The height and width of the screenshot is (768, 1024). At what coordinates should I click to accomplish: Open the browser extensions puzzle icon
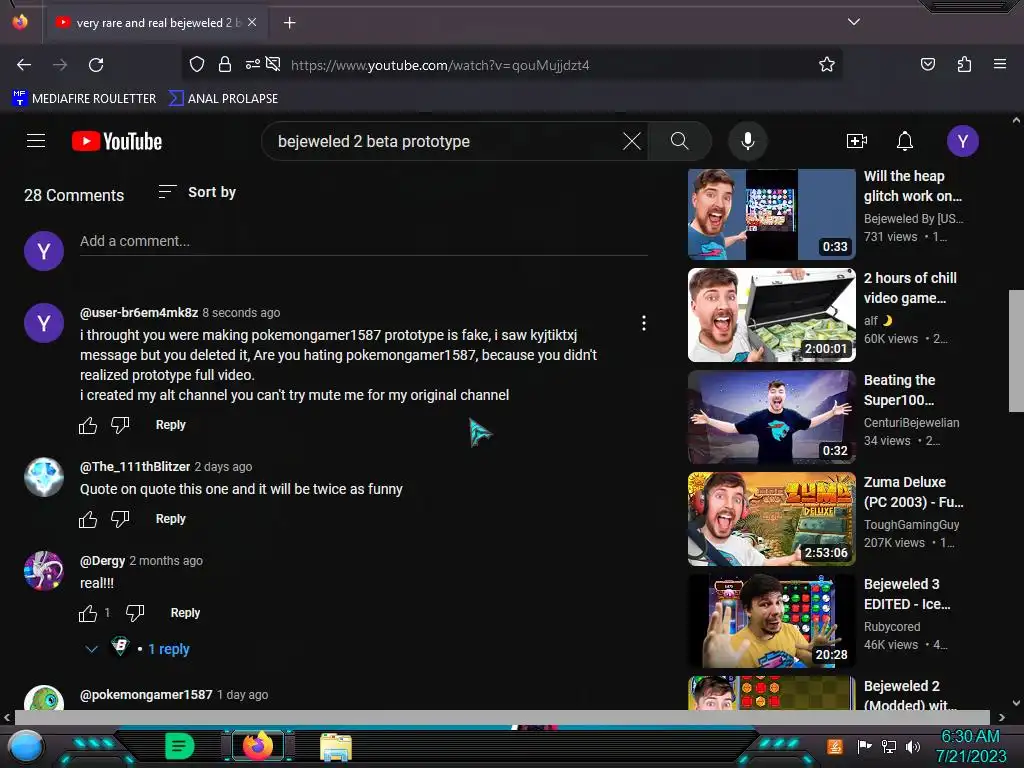pyautogui.click(x=964, y=64)
